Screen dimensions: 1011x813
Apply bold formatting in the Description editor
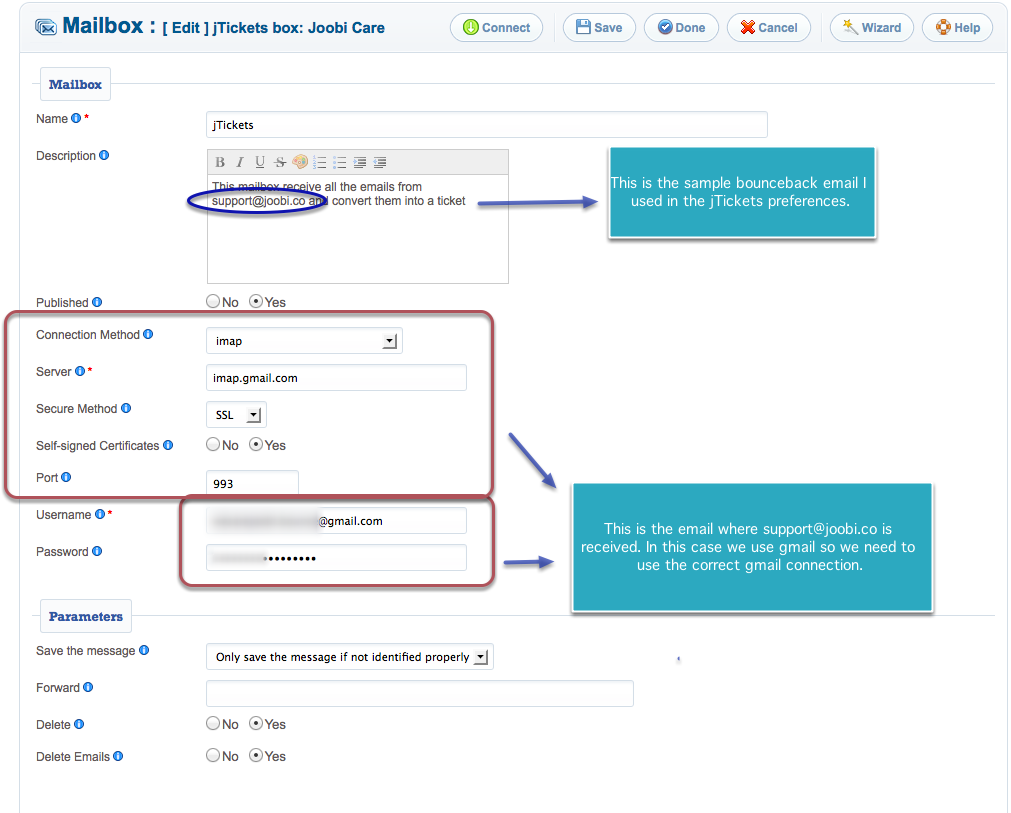tap(220, 162)
